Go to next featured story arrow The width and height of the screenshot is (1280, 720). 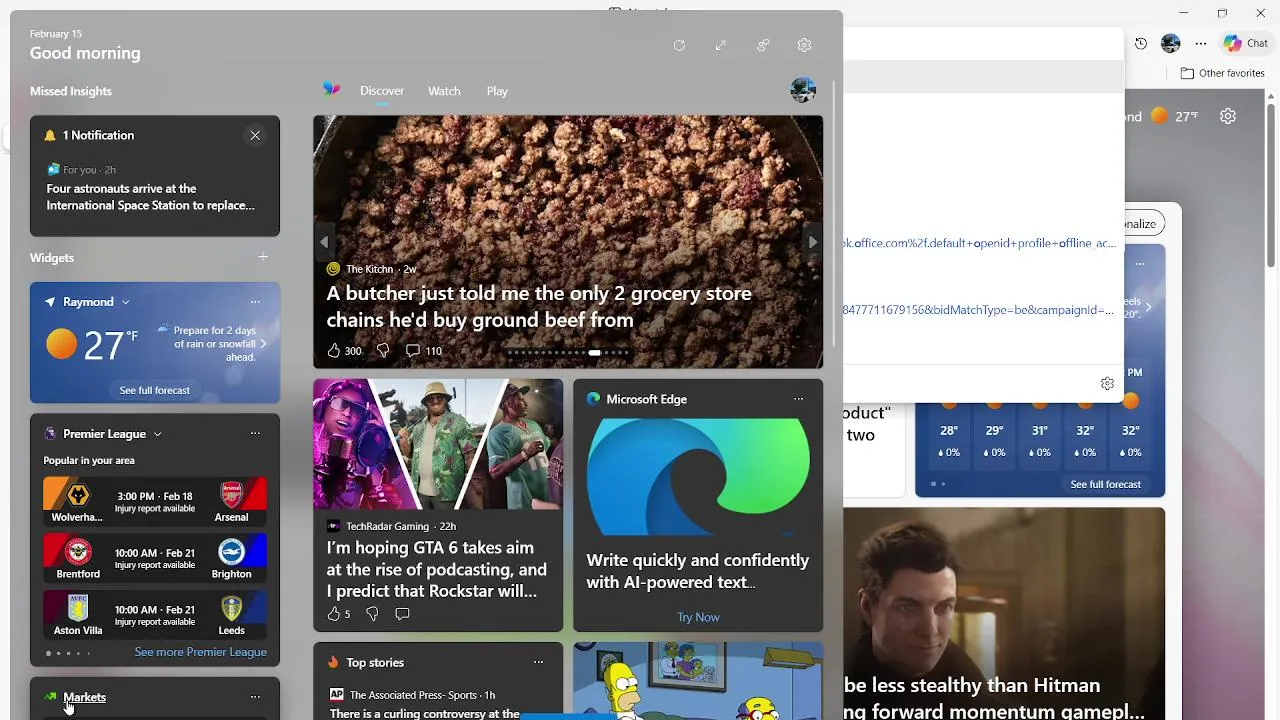tap(812, 242)
